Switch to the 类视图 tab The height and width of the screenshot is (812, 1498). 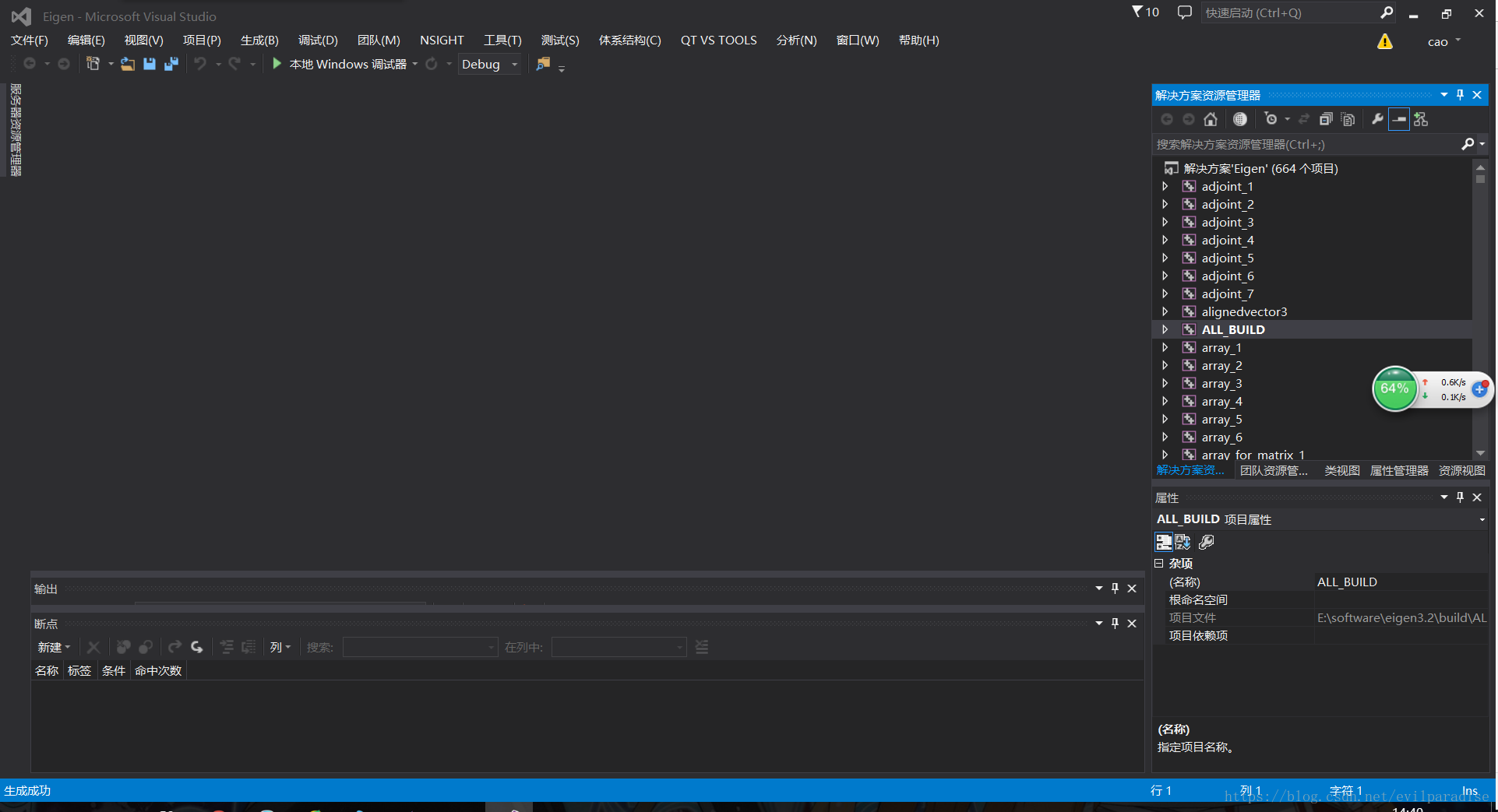tap(1342, 470)
